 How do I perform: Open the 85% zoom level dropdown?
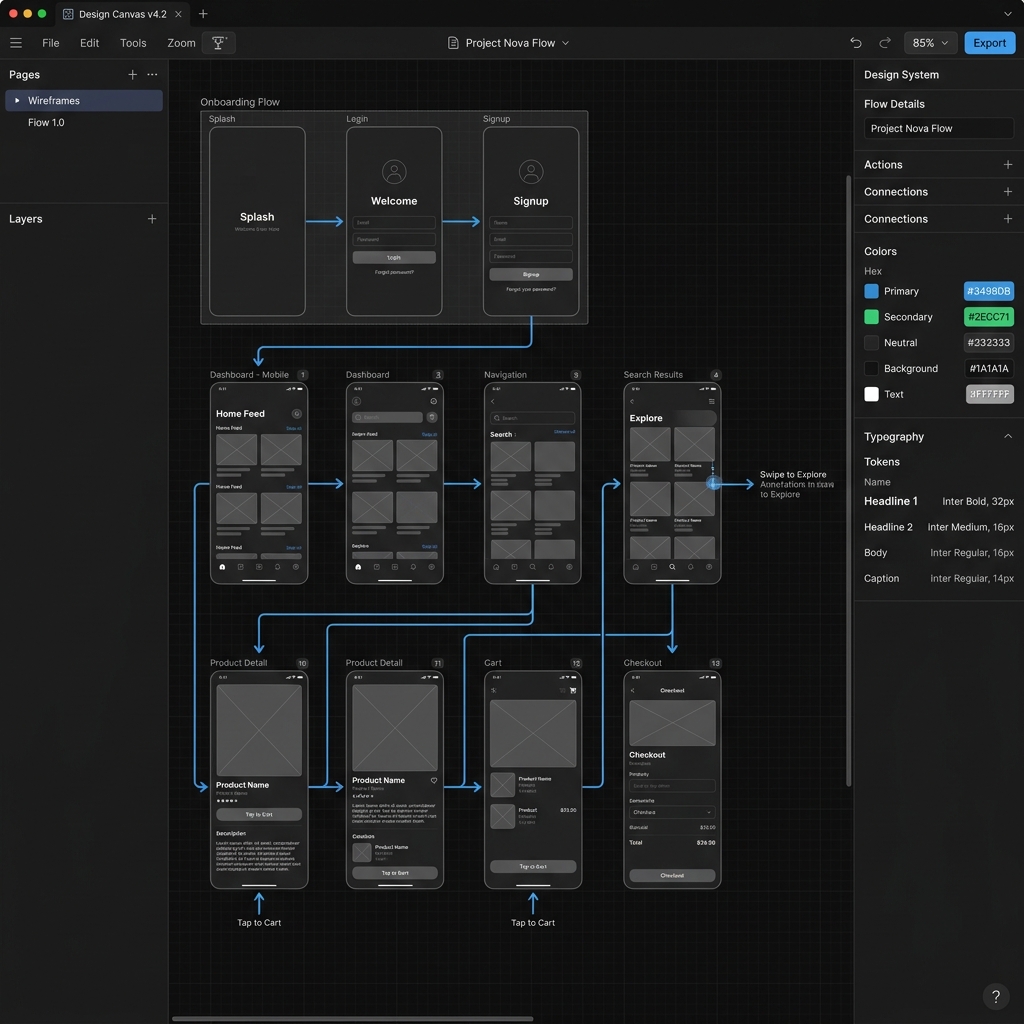coord(930,42)
